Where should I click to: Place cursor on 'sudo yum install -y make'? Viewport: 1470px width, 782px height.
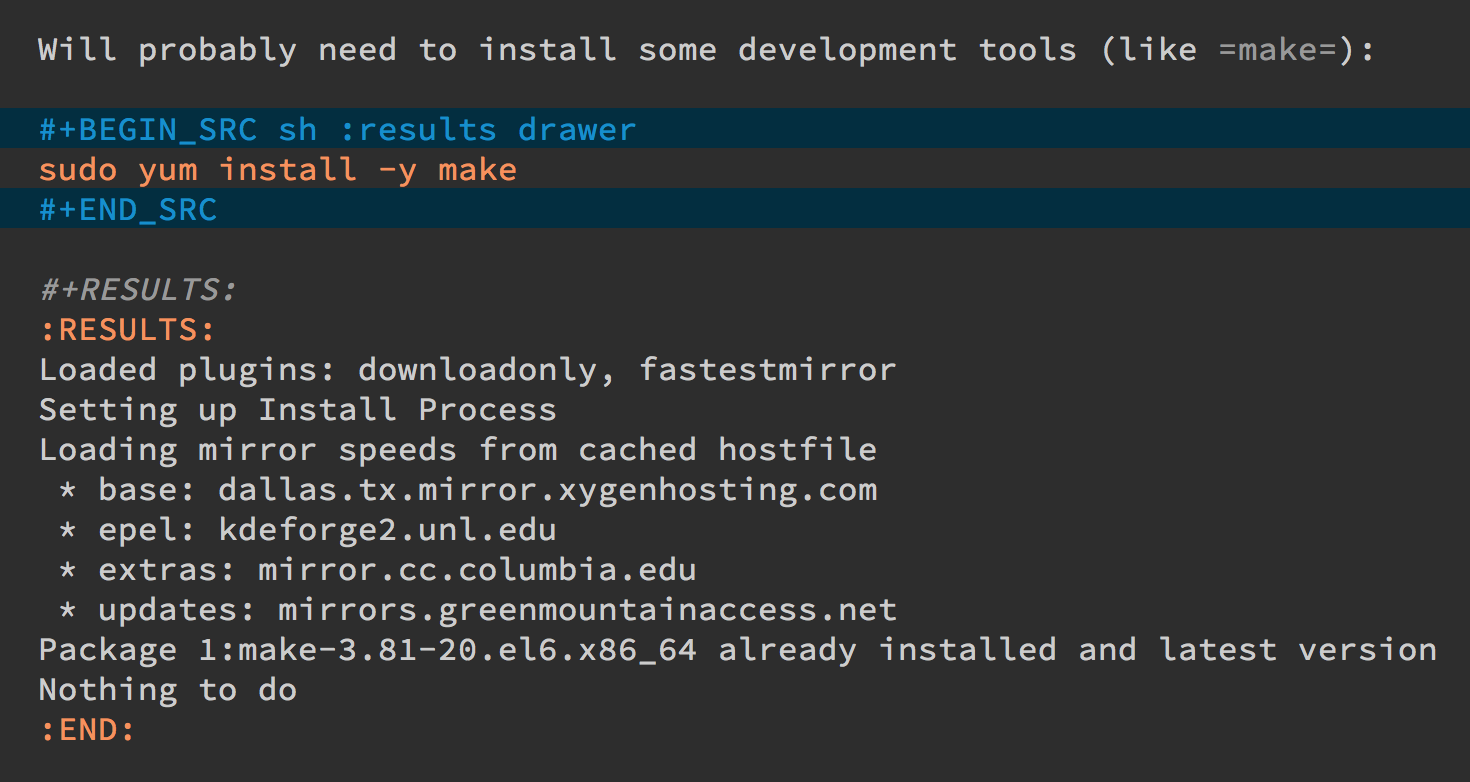pos(278,169)
